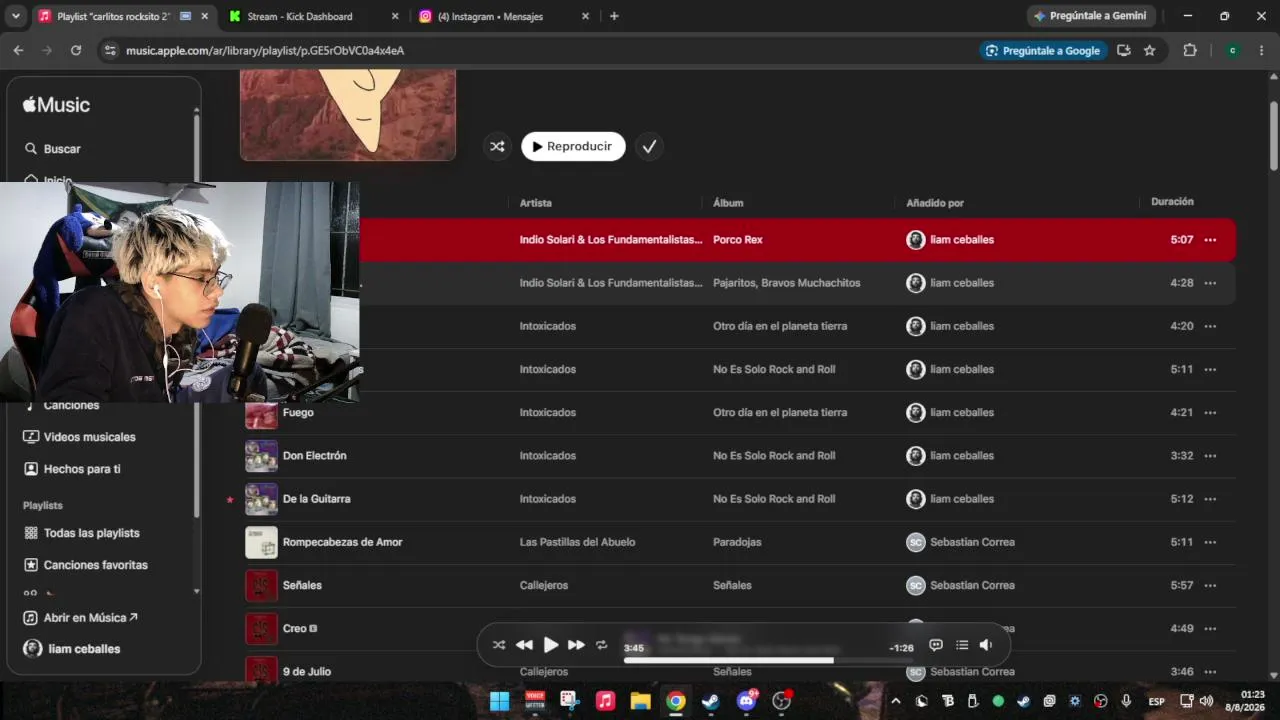This screenshot has height=720, width=1280.
Task: Open more options for the Señales track
Action: pos(1210,585)
